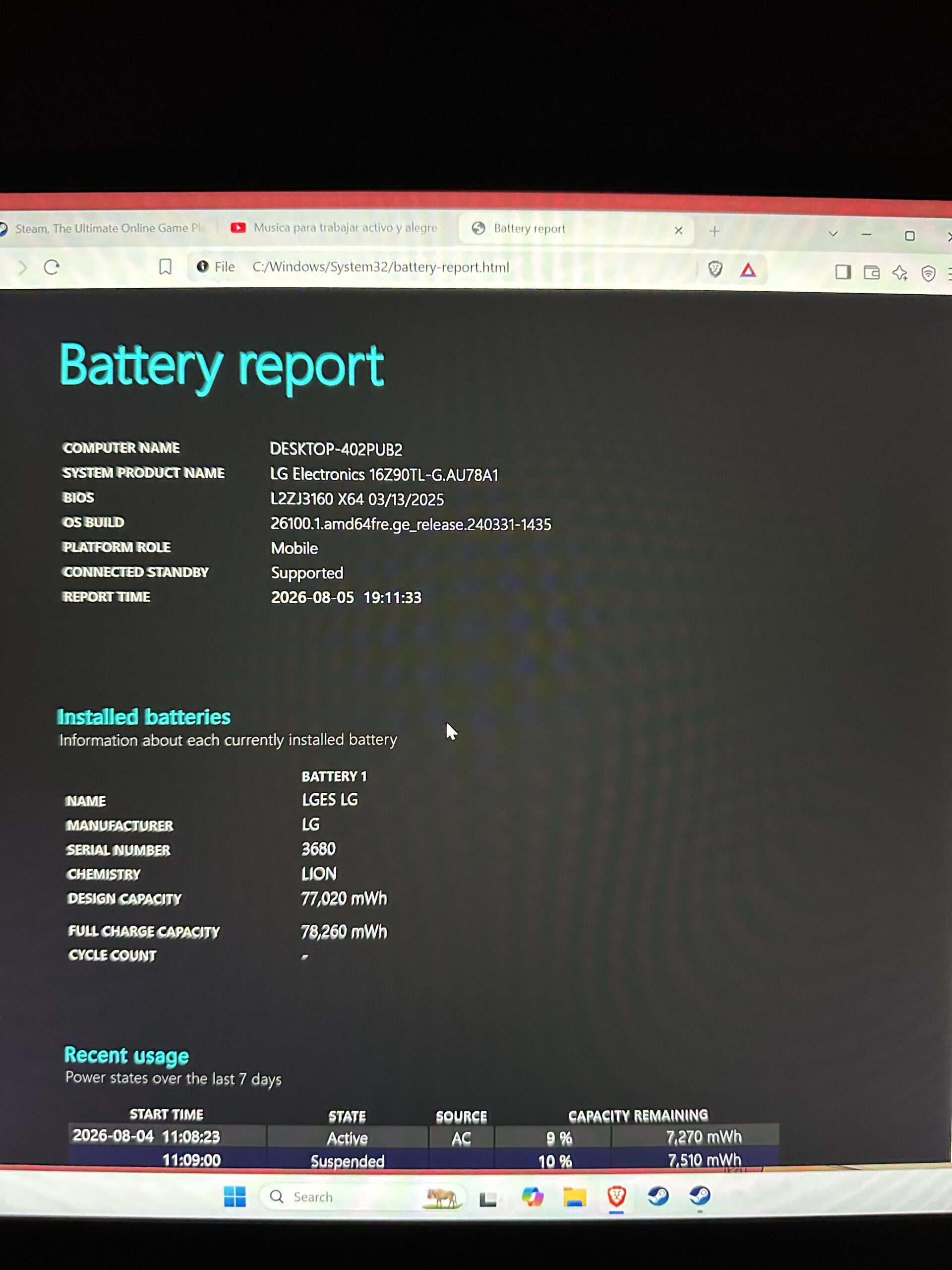Image resolution: width=952 pixels, height=1270 pixels.
Task: Click the CYCLE COUNT label
Action: click(113, 955)
